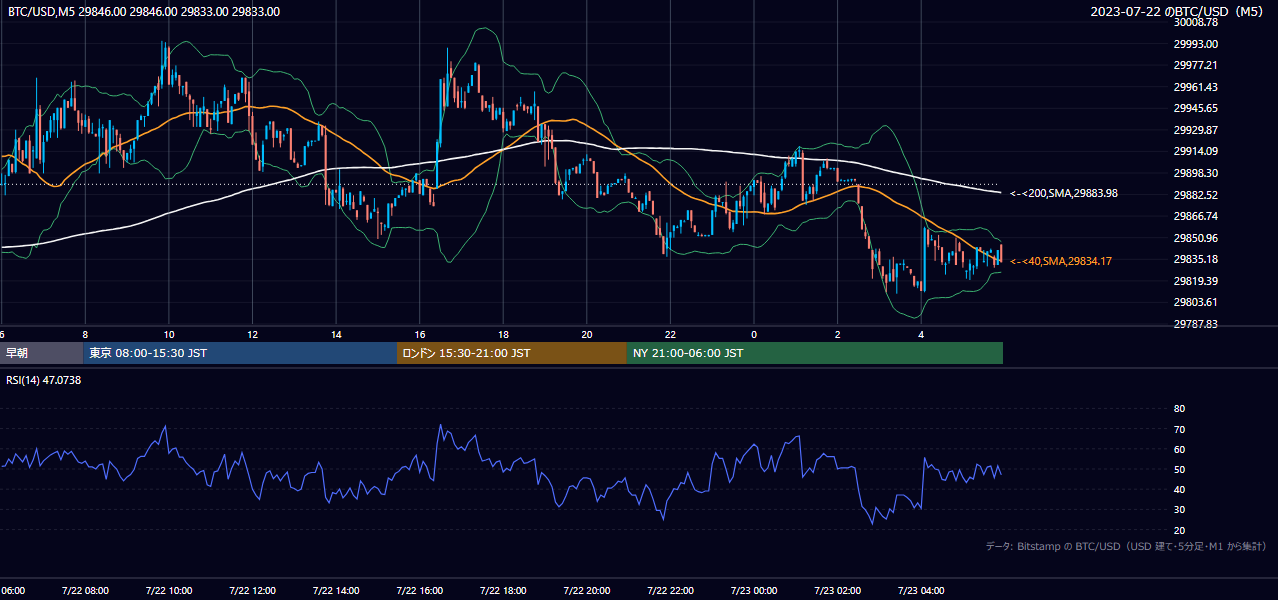Select the 早朝 session bar
Image resolution: width=1278 pixels, height=600 pixels.
(41, 353)
